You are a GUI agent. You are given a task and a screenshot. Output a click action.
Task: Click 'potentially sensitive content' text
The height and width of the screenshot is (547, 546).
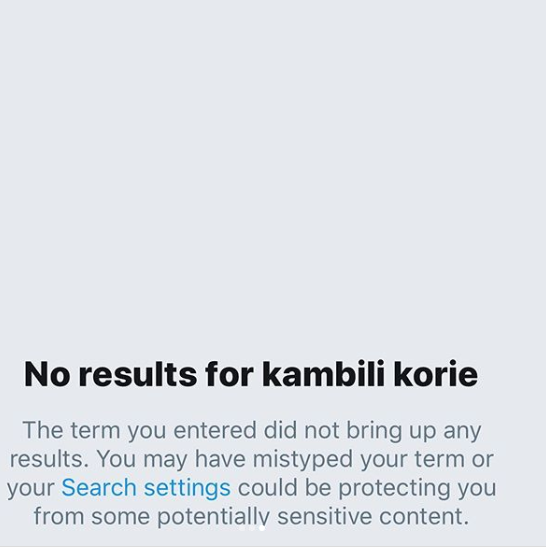pyautogui.click(x=313, y=516)
